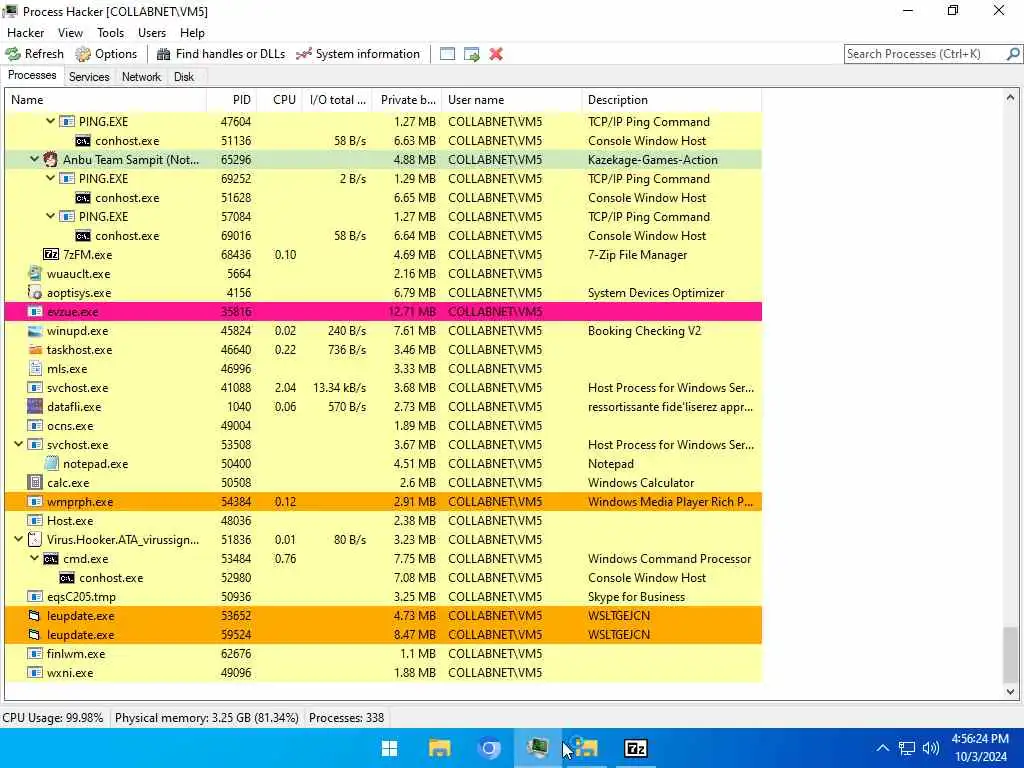
Task: Open the View menu
Action: (70, 33)
